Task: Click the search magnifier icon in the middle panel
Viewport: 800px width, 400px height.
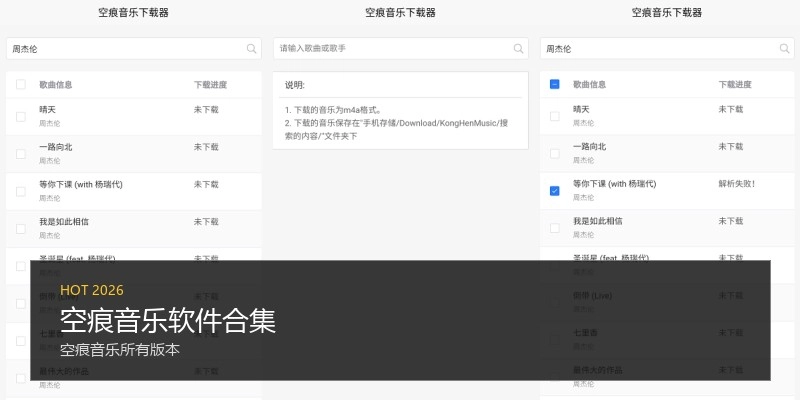Action: 518,48
